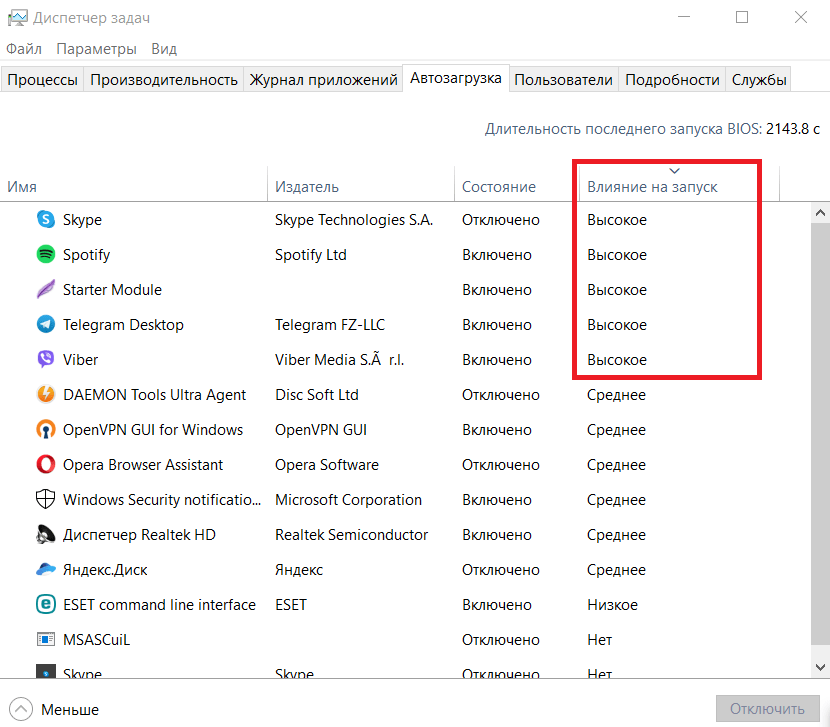Select the Telegram Desktop icon
This screenshot has width=830, height=727.
click(x=45, y=325)
